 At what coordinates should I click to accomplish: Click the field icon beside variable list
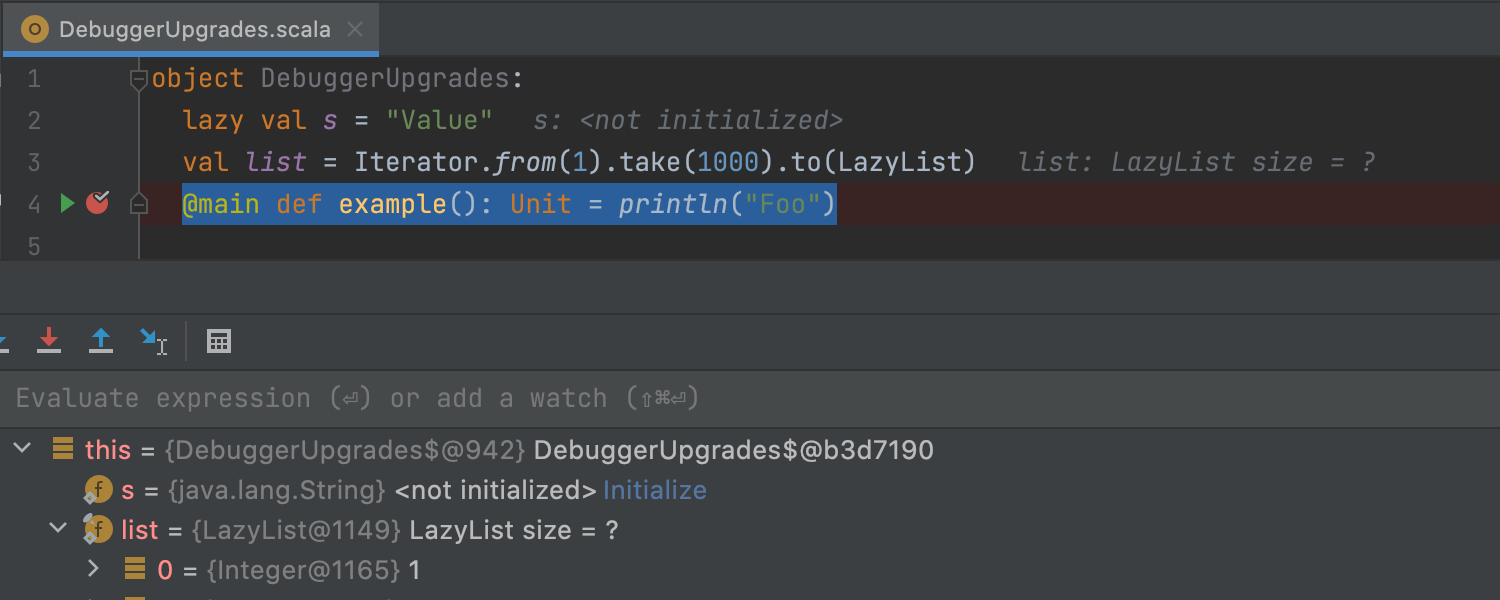pyautogui.click(x=97, y=530)
